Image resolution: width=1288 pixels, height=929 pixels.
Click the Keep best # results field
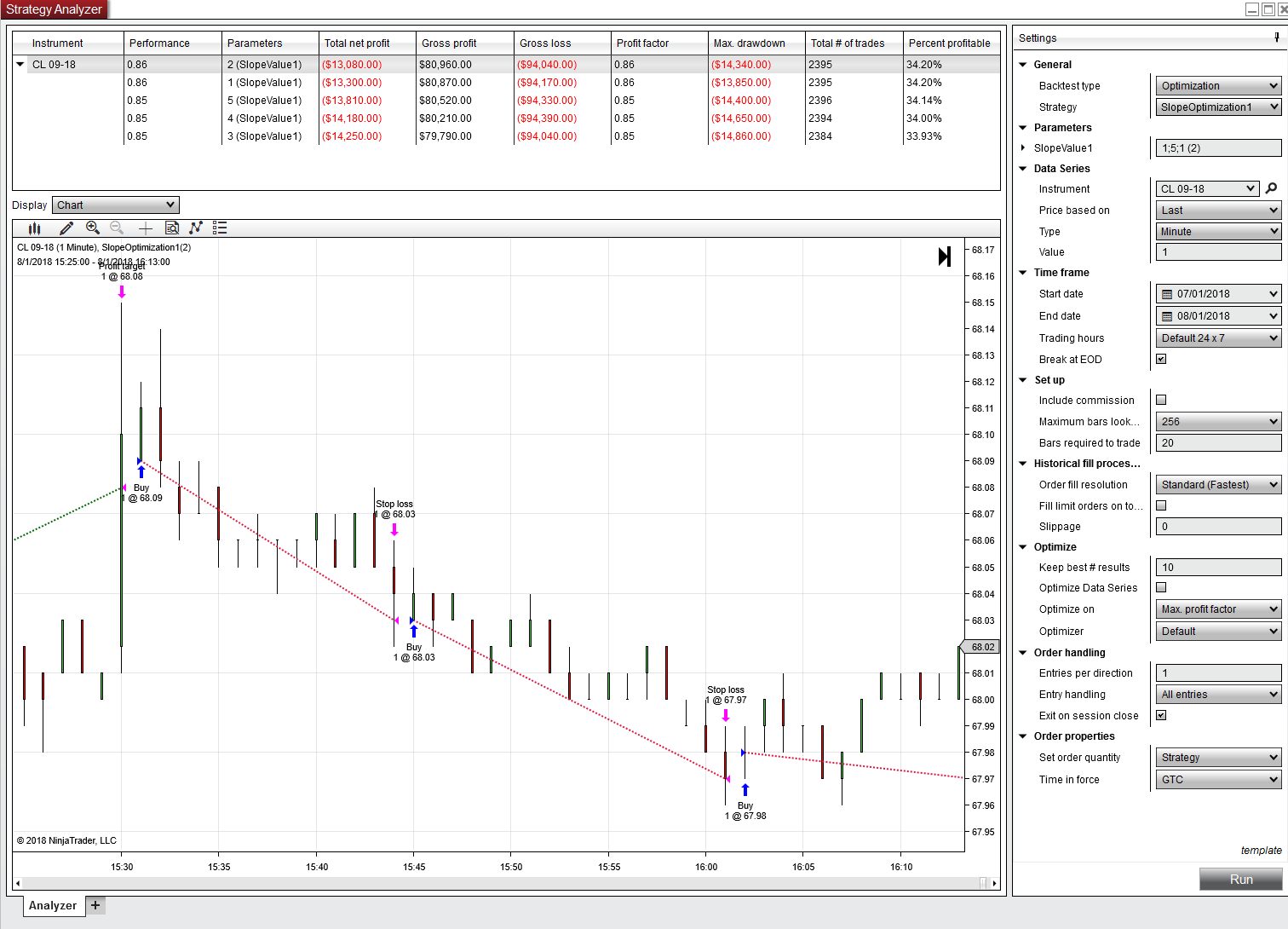pos(1219,568)
